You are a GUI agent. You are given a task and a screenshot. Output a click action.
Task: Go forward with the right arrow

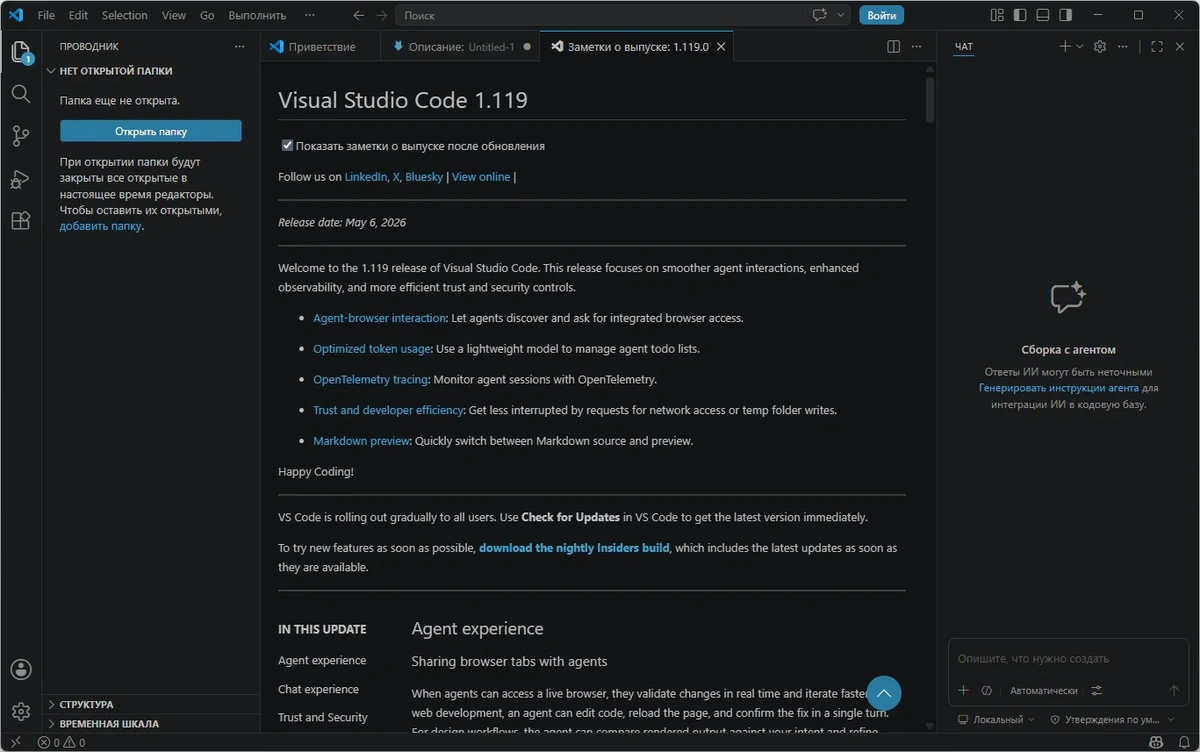(381, 15)
